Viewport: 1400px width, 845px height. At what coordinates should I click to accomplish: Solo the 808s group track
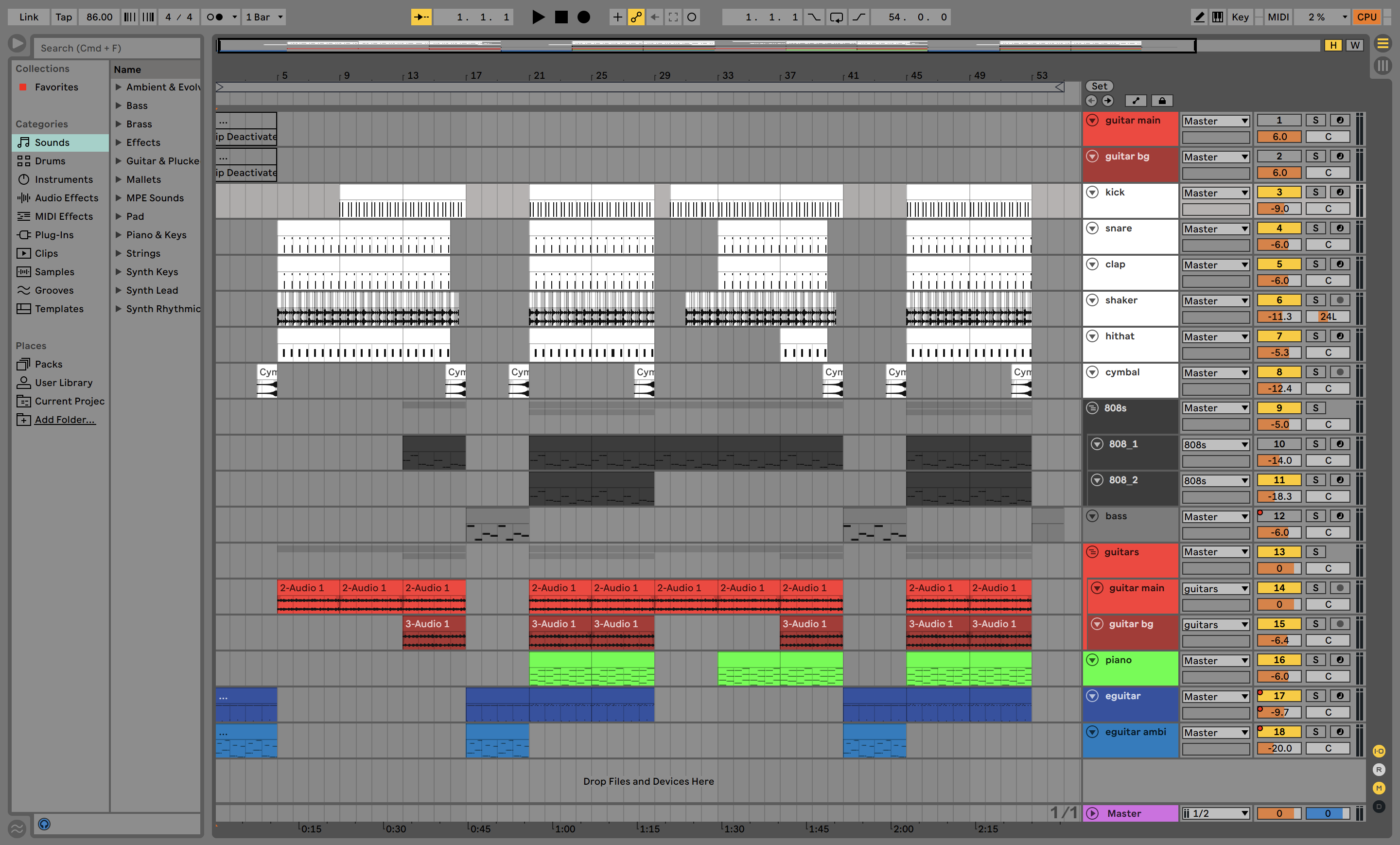pos(1315,408)
